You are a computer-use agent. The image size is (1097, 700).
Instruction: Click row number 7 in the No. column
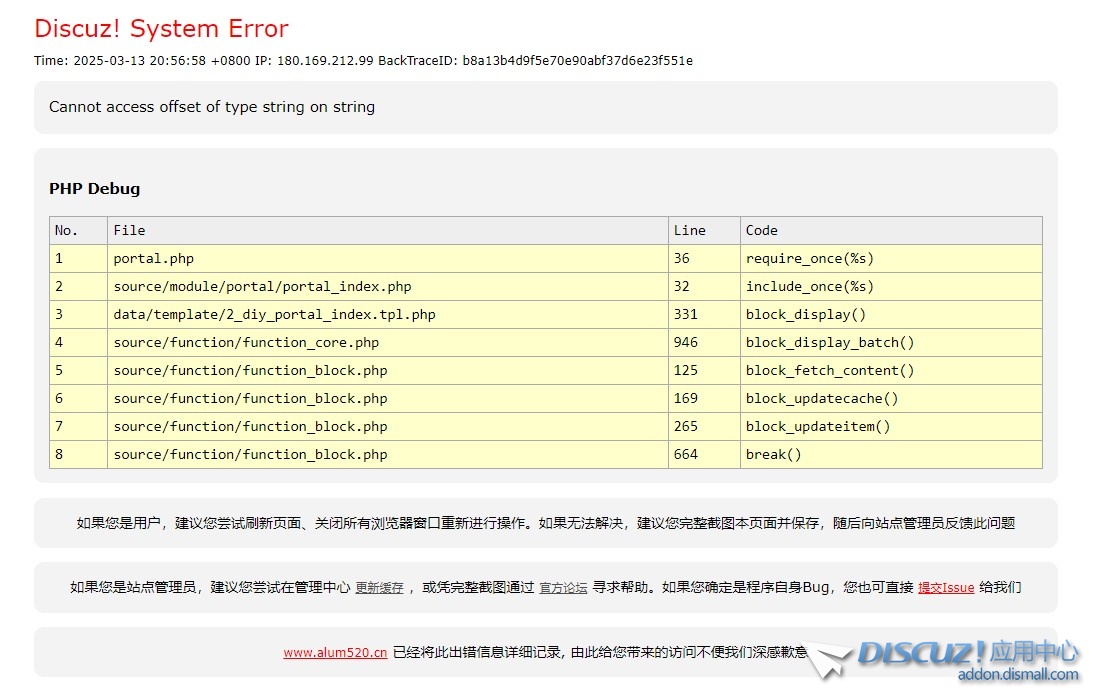tap(78, 427)
